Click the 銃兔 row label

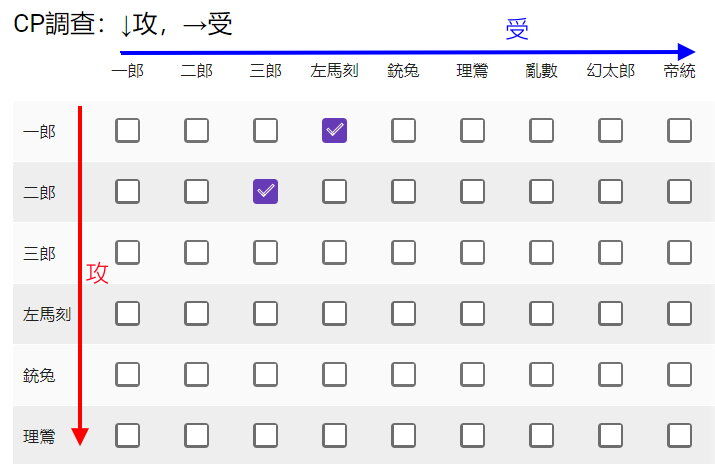point(39,376)
